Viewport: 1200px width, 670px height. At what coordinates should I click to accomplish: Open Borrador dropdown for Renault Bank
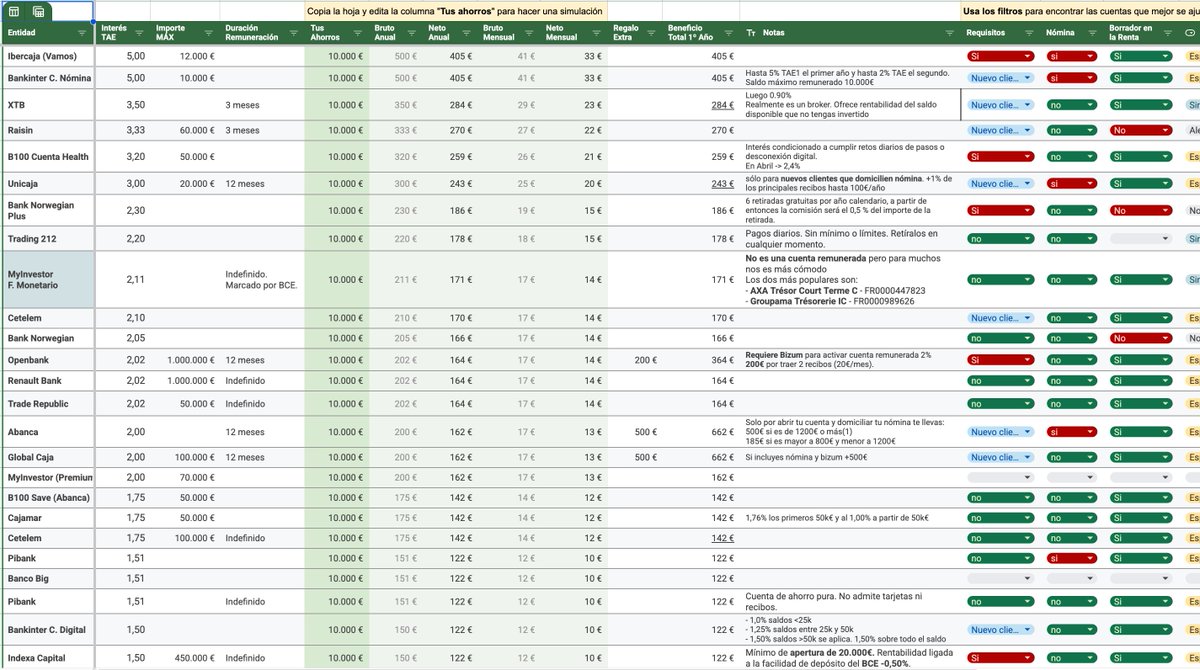coord(1141,381)
